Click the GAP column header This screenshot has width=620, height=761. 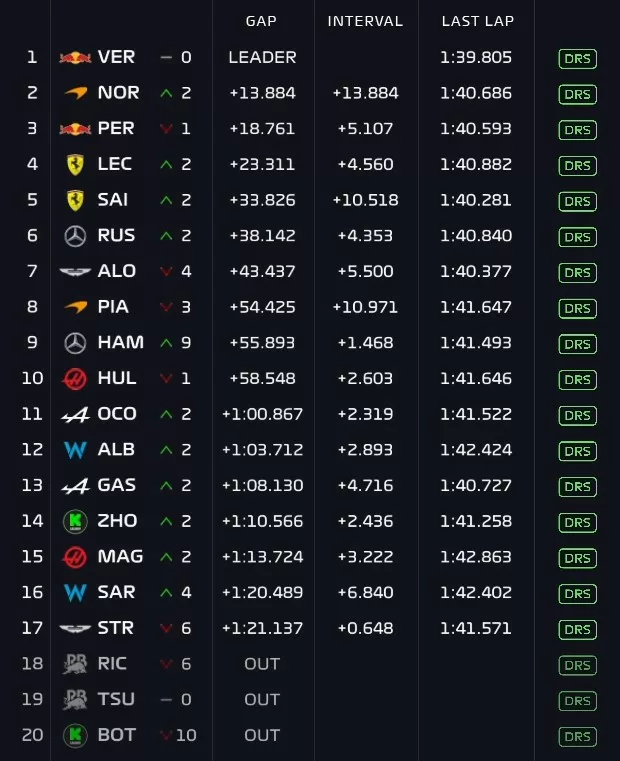coord(262,21)
